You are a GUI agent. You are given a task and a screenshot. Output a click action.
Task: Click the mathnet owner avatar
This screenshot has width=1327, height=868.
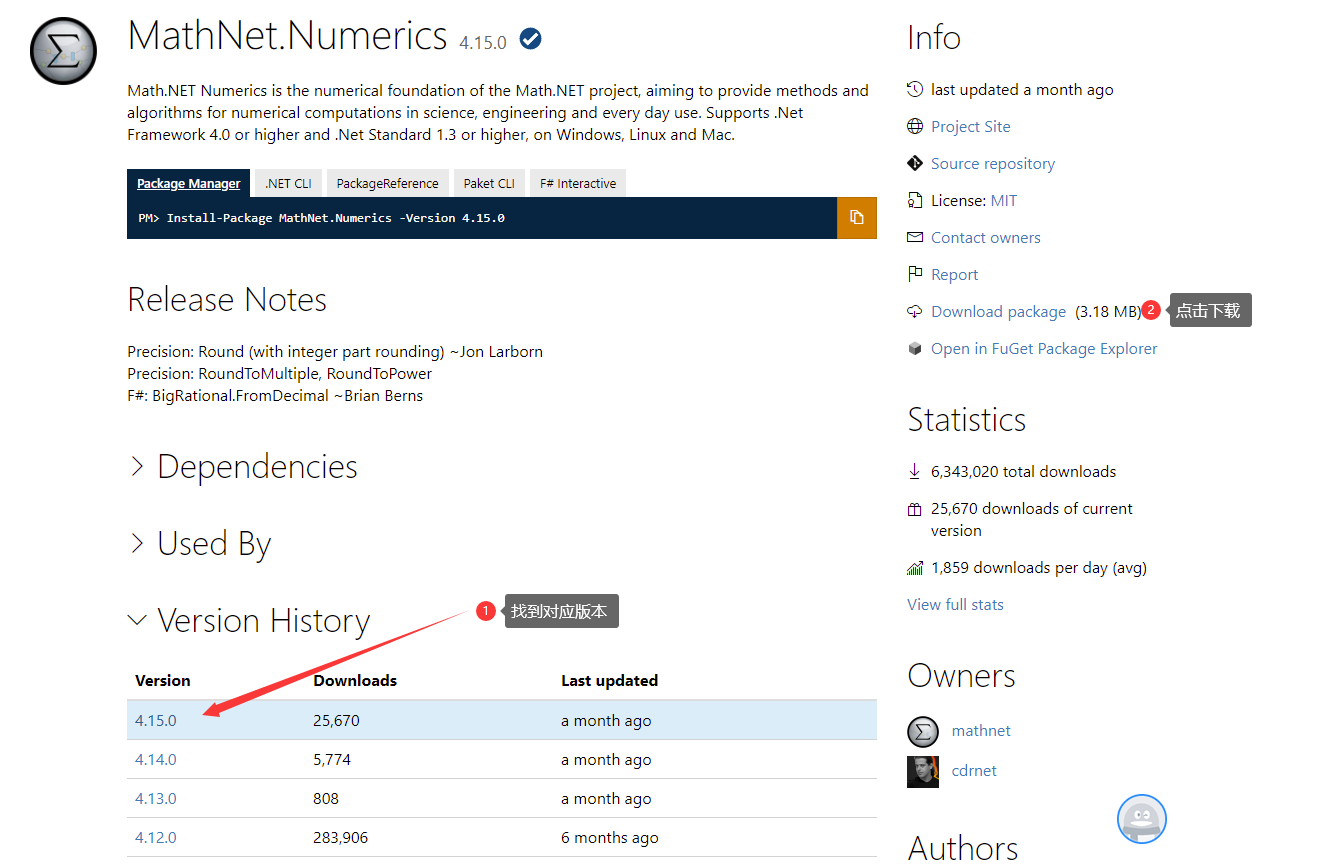coord(922,731)
